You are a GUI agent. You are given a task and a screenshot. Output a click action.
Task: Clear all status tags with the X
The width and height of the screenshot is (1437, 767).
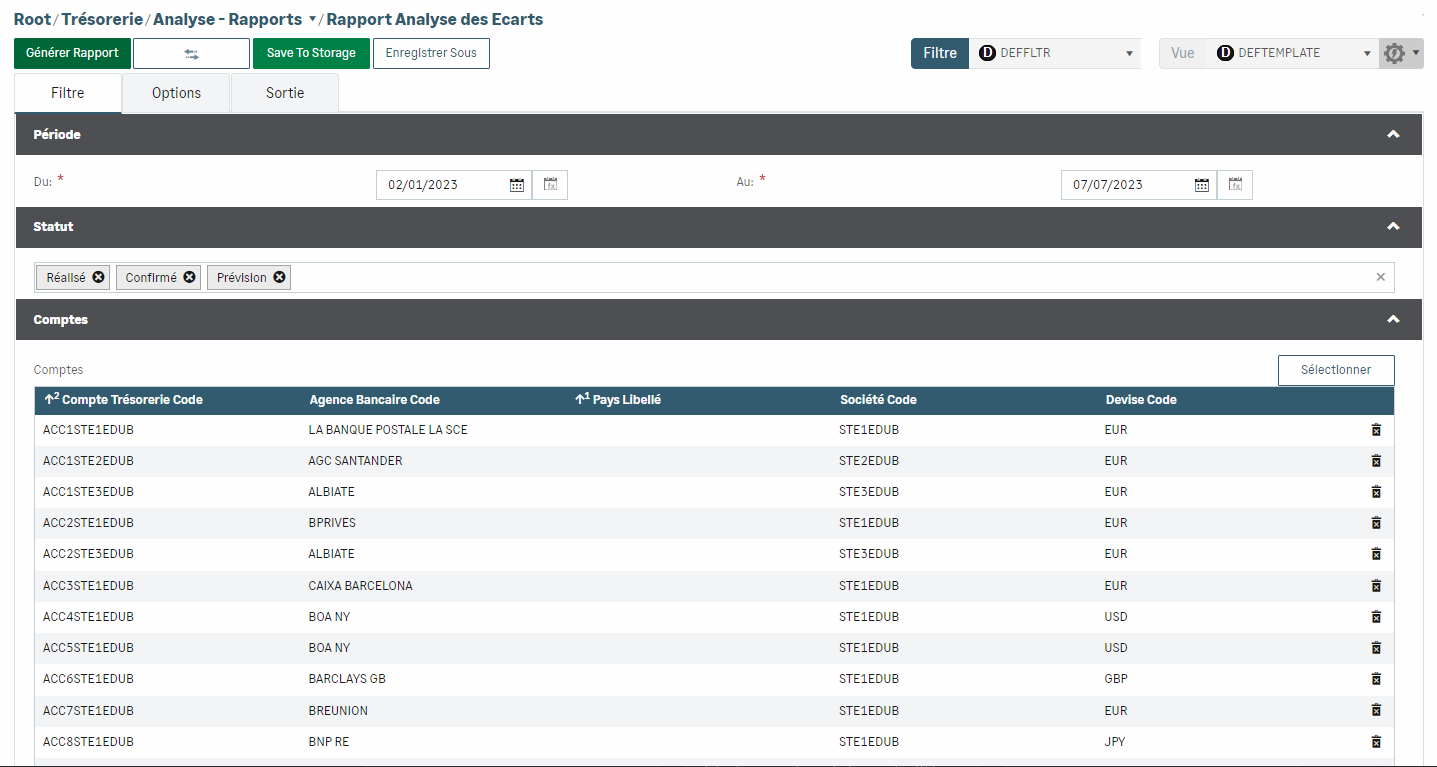(x=1381, y=278)
